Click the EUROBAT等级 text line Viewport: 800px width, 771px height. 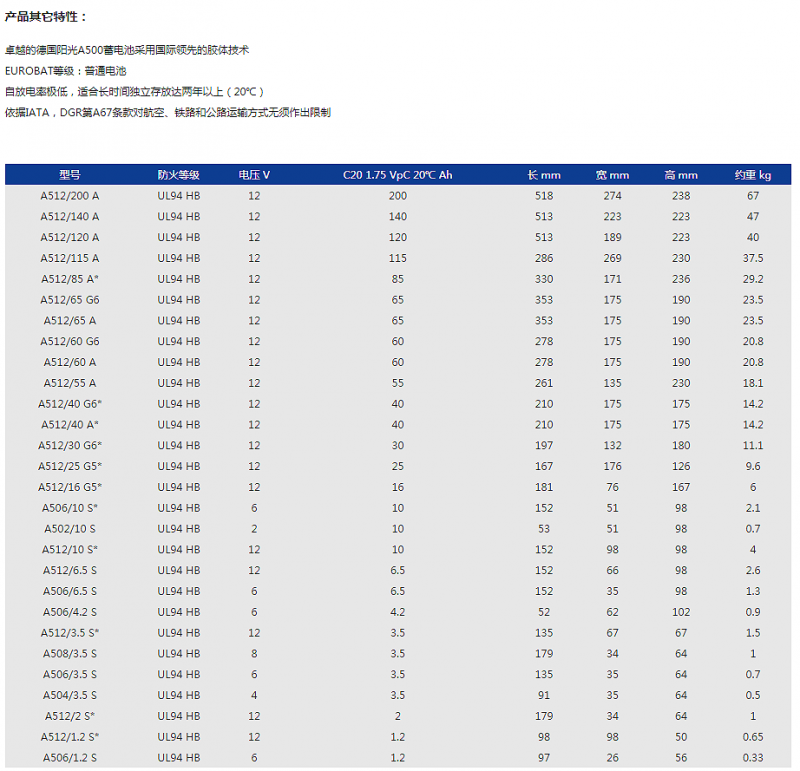click(65, 71)
